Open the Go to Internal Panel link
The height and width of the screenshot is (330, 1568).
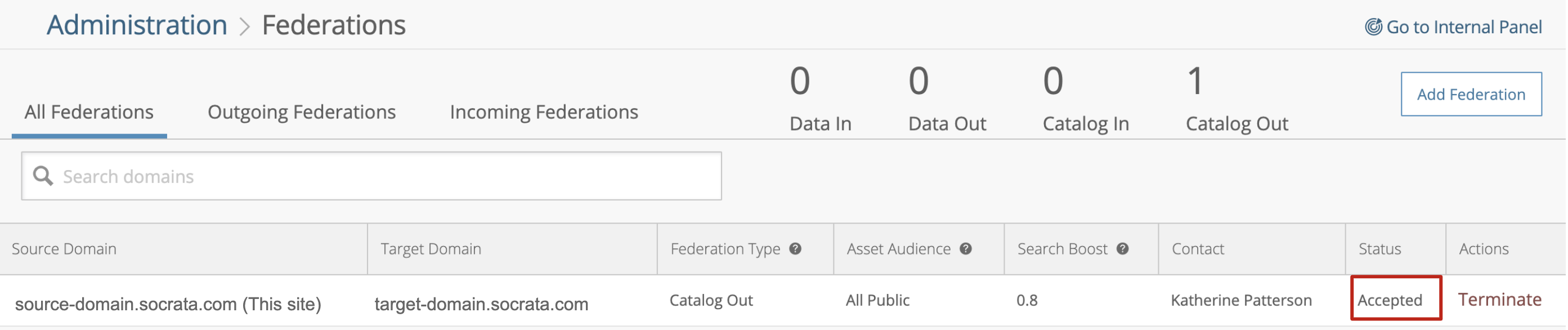(x=1463, y=27)
